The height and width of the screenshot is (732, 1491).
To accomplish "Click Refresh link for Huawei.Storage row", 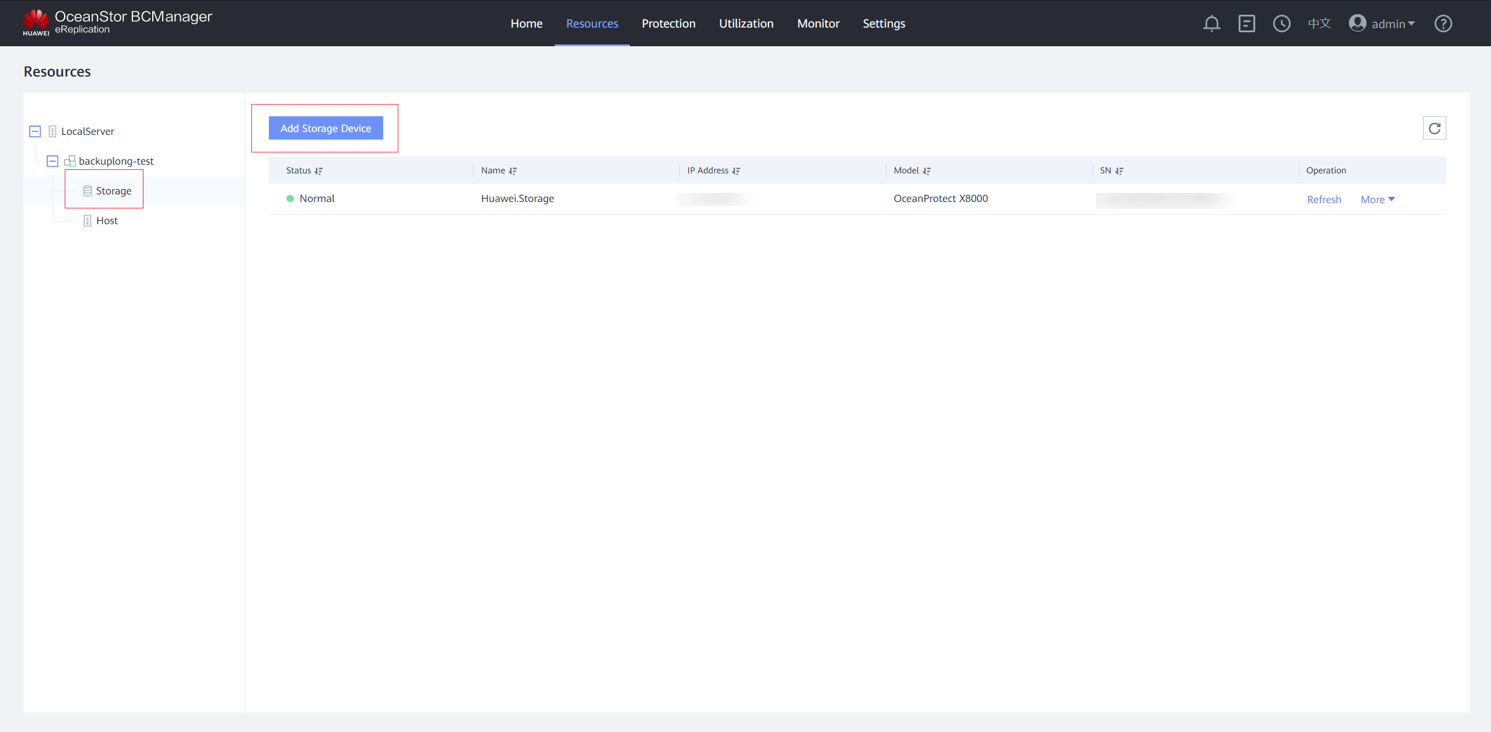I will coord(1323,199).
